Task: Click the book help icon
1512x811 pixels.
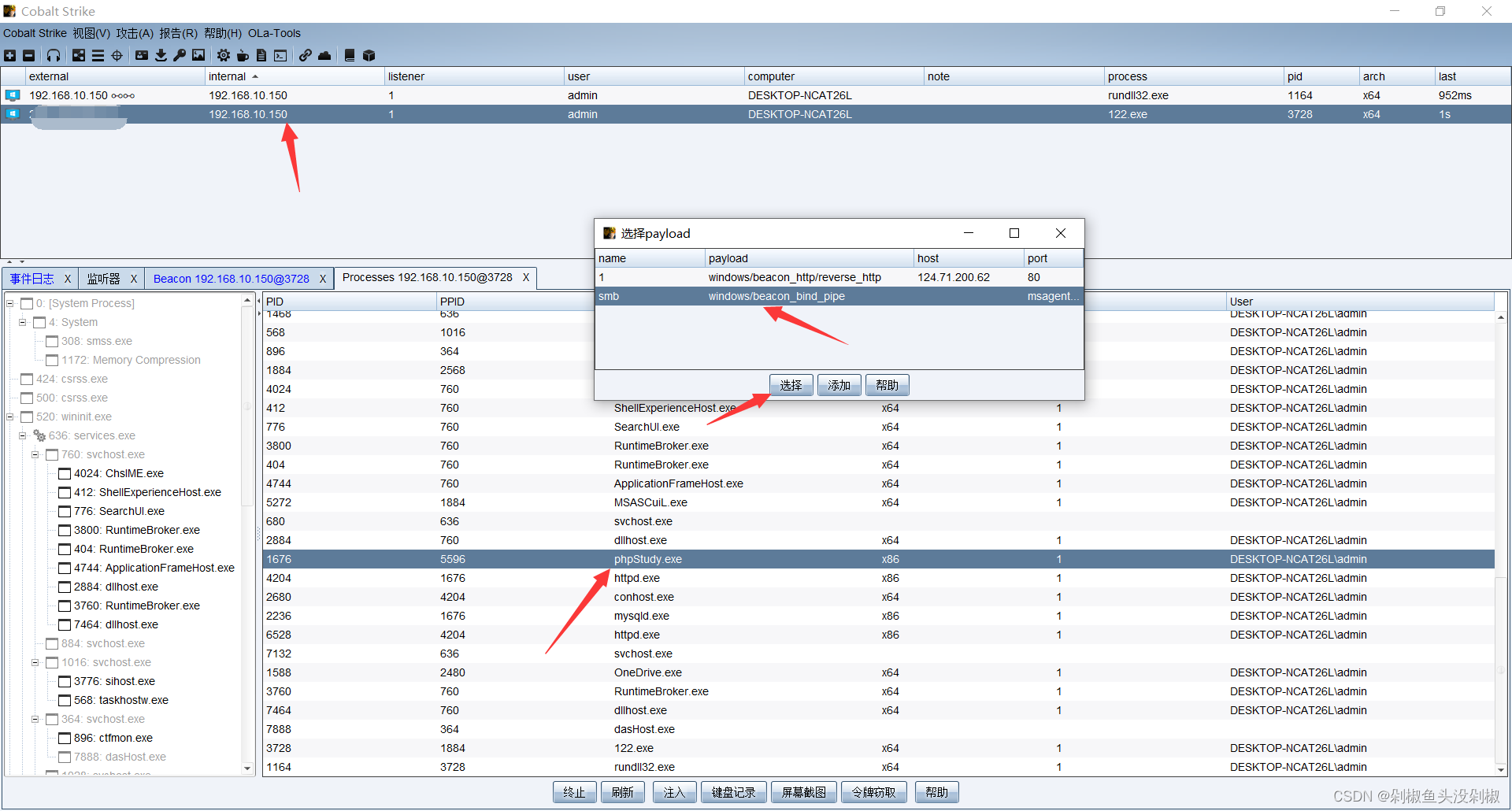Action: pos(350,55)
